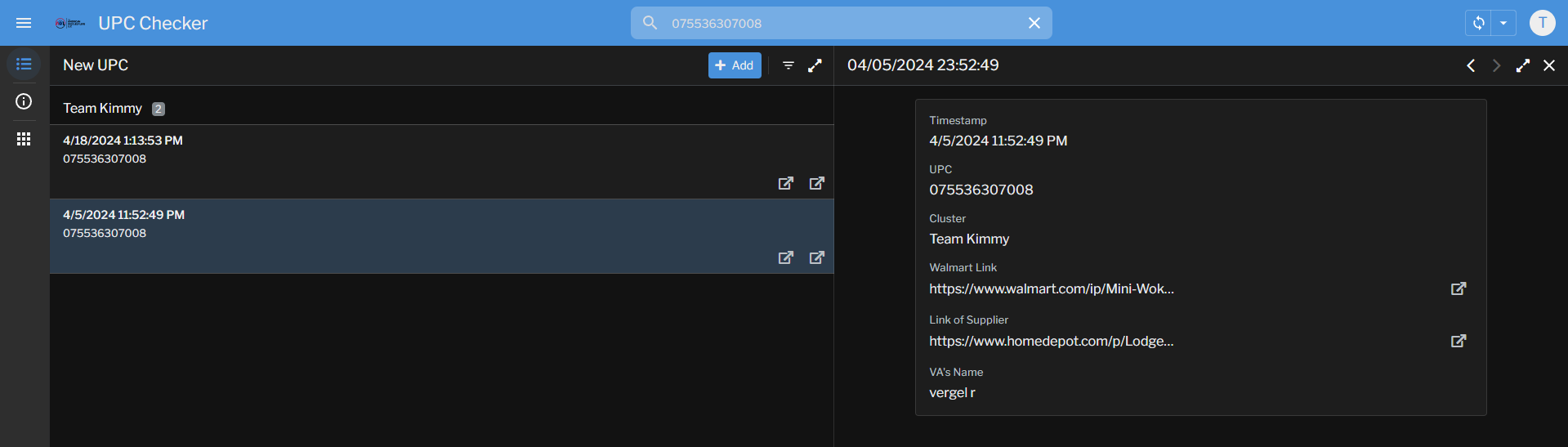Select the 4/18/2024 1:13:53 PM entry
The image size is (1568, 447).
click(x=441, y=162)
